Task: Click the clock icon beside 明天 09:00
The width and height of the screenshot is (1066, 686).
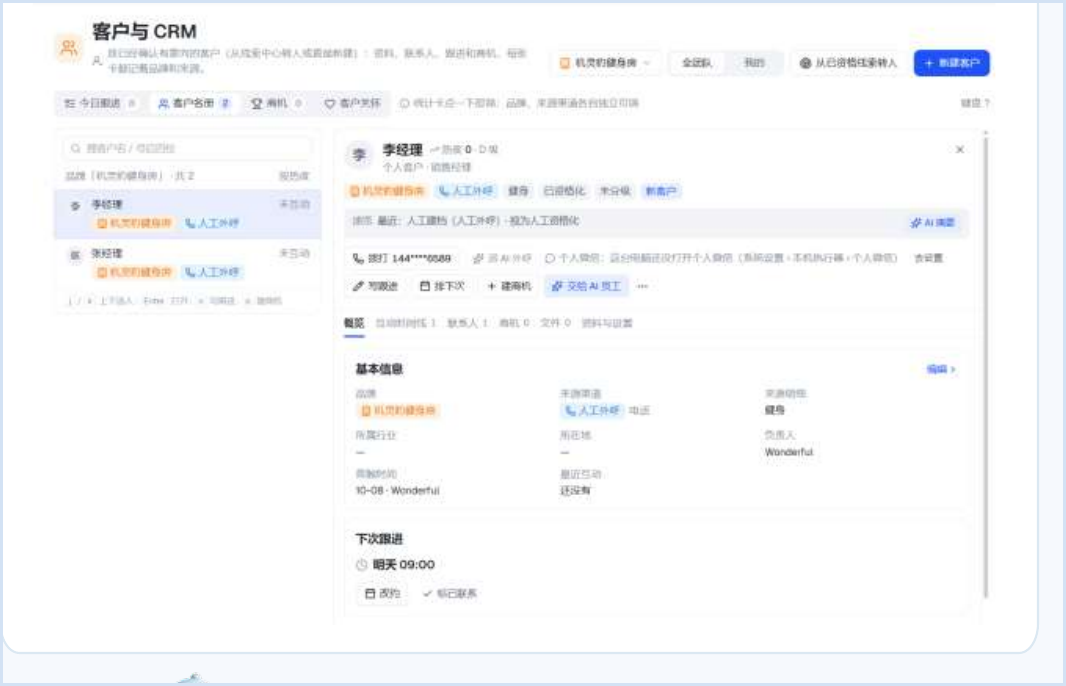Action: tap(362, 565)
